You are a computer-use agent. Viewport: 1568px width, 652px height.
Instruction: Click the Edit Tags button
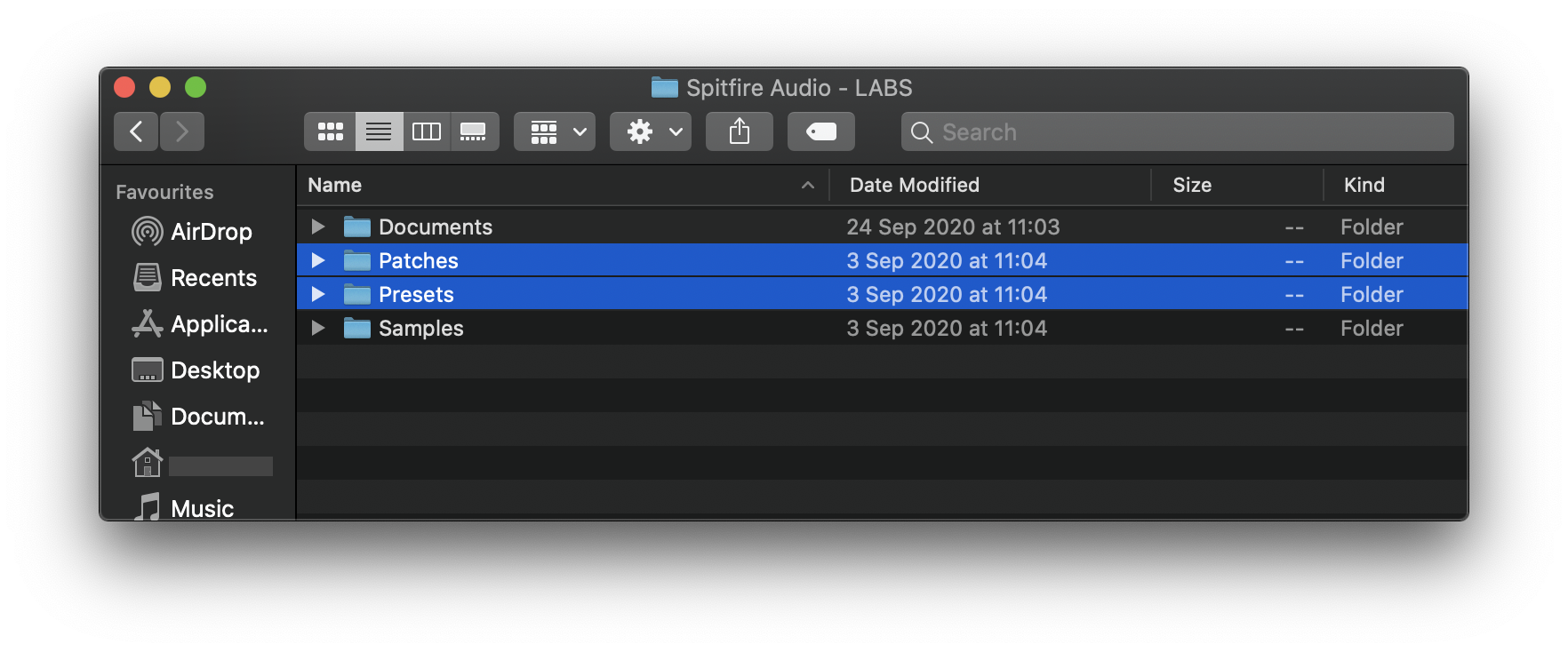pyautogui.click(x=821, y=131)
